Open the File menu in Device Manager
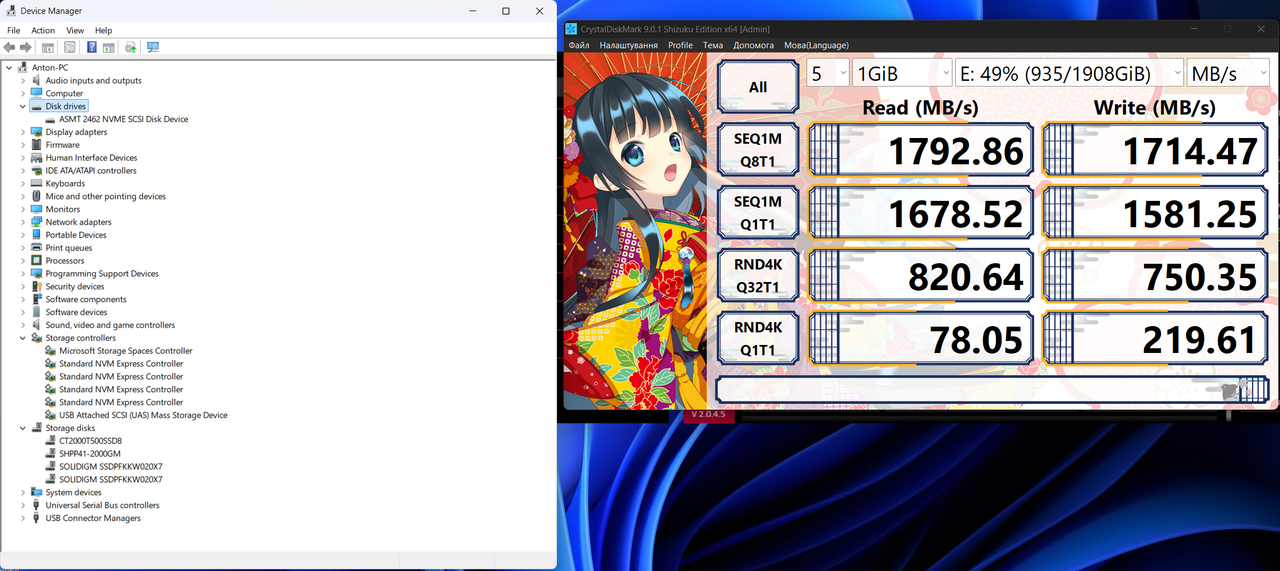This screenshot has width=1280, height=571. pos(14,30)
